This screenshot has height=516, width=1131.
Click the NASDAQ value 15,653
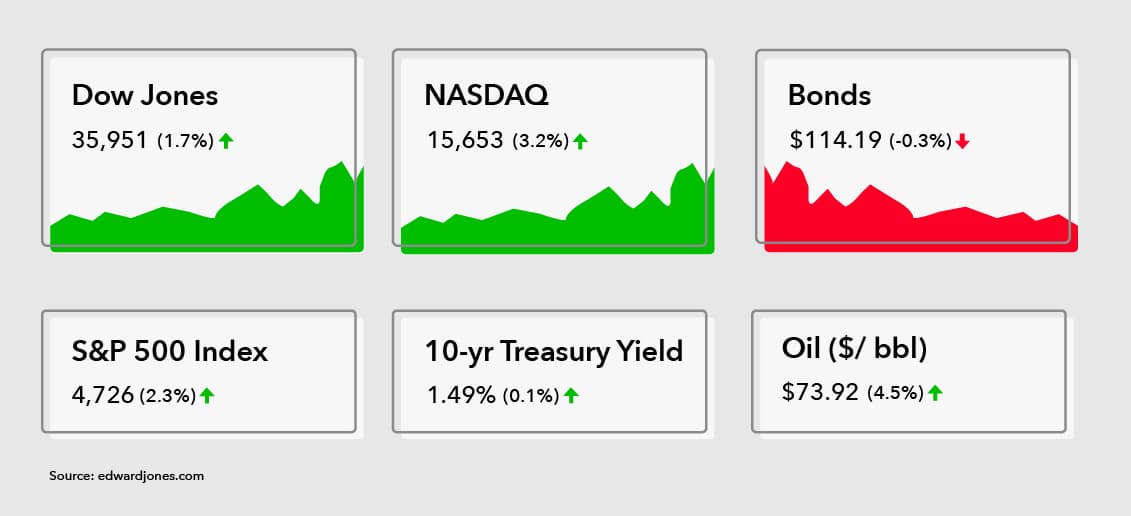465,141
